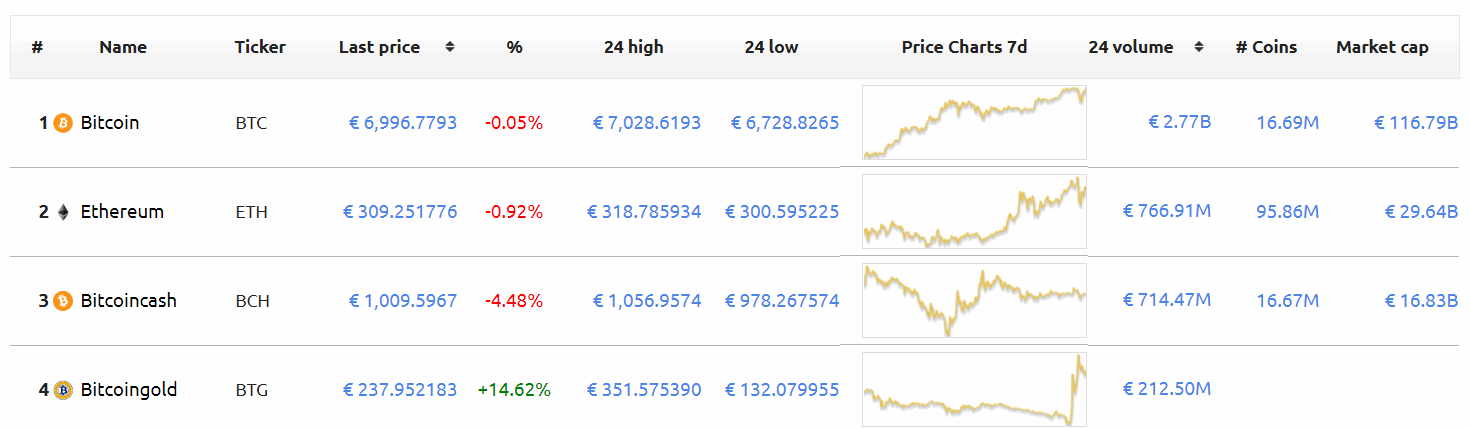Click the Market cap column header
Screen dimensions: 1470x428
pos(1382,47)
